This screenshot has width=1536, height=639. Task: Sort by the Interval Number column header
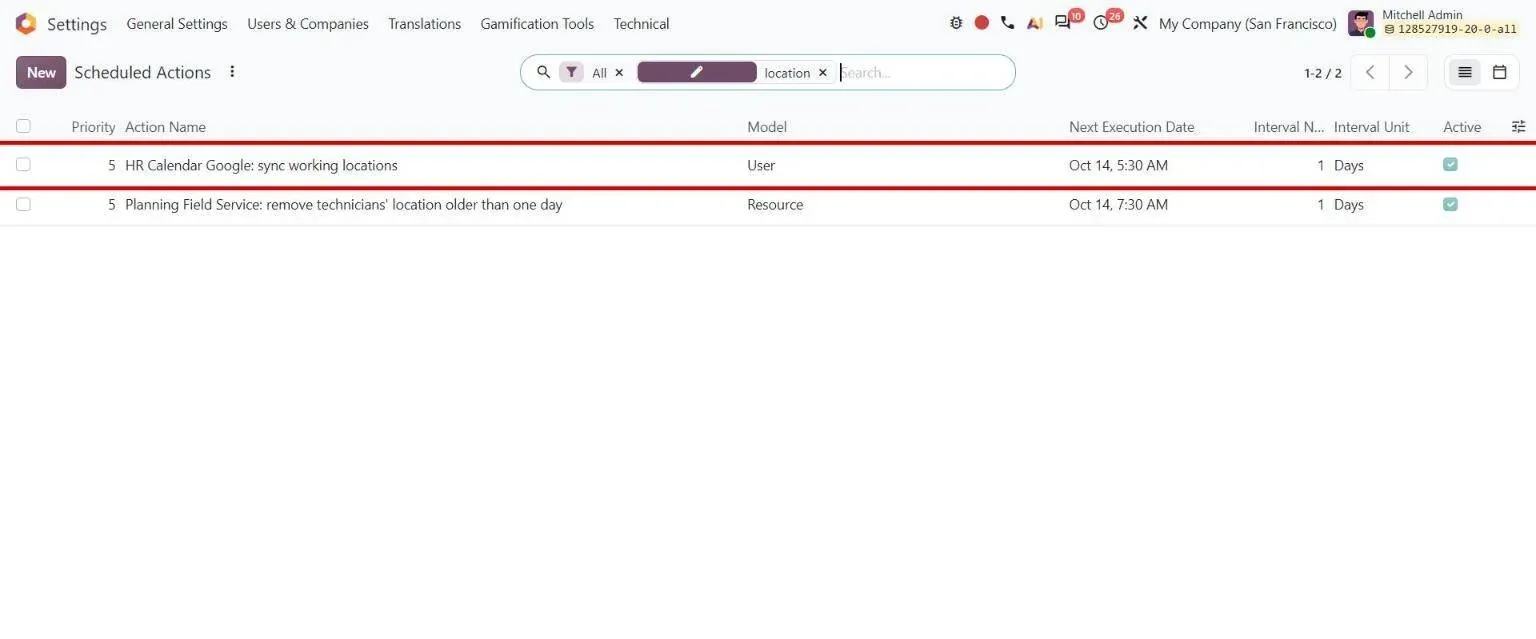[x=1289, y=127]
